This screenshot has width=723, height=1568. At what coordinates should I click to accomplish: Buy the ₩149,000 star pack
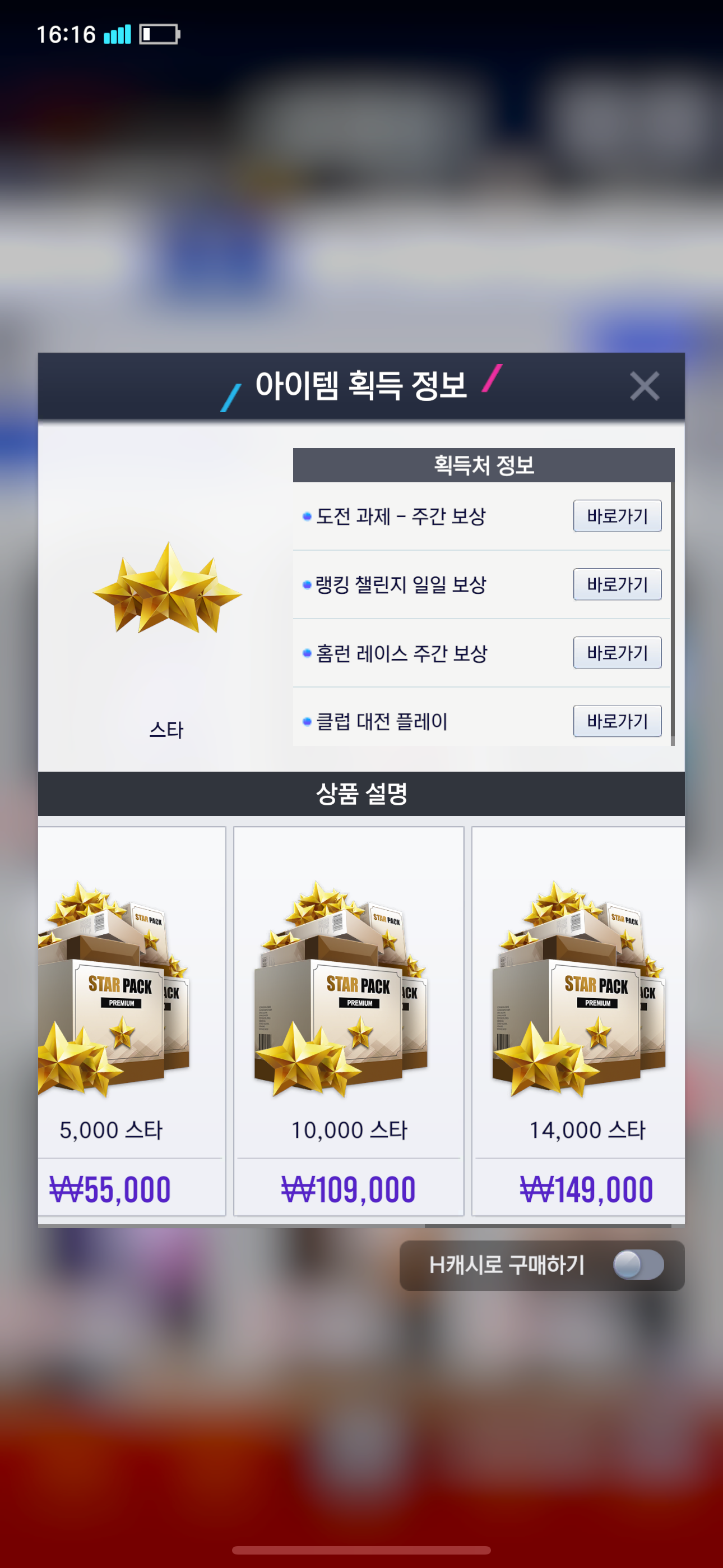(586, 1189)
